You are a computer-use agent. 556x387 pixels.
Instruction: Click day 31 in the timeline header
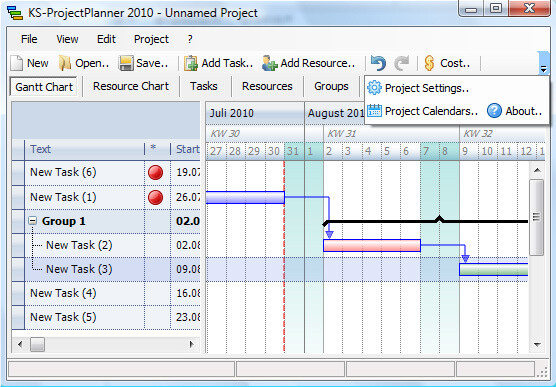coord(294,151)
